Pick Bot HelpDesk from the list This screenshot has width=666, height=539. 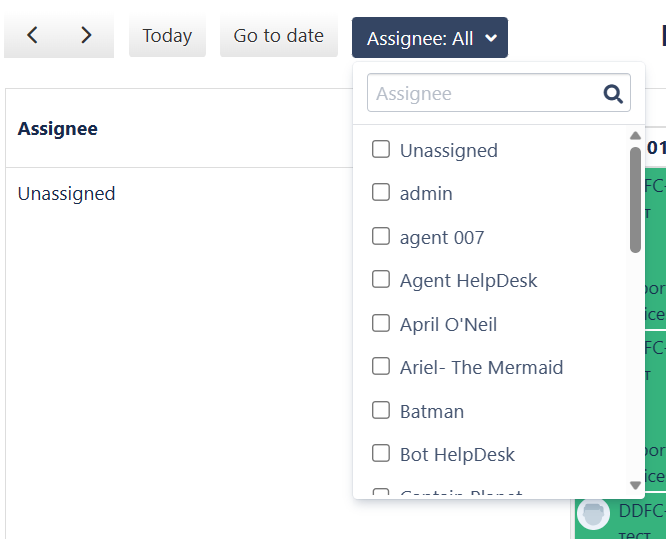(x=381, y=454)
